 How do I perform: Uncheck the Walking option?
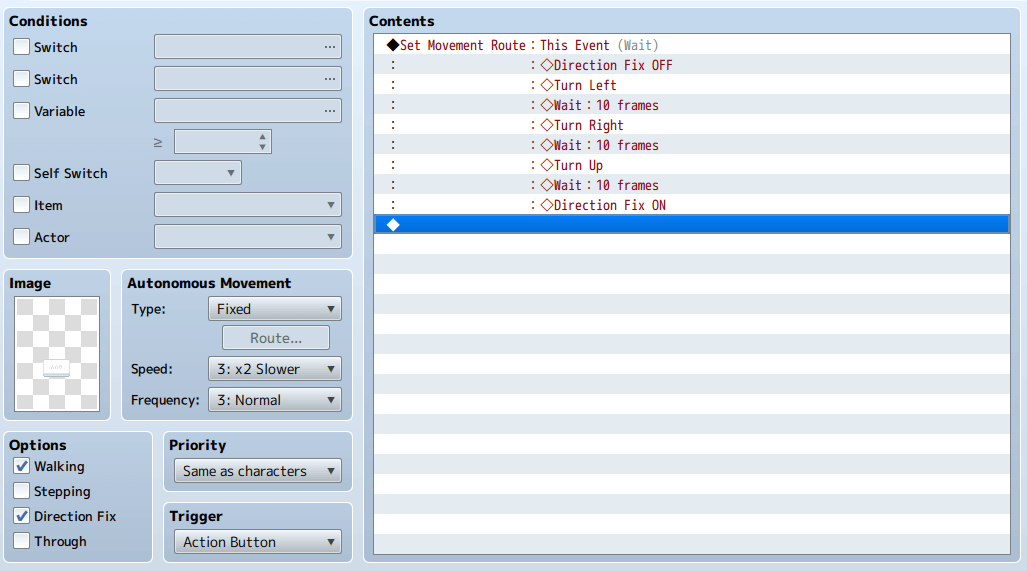22,466
